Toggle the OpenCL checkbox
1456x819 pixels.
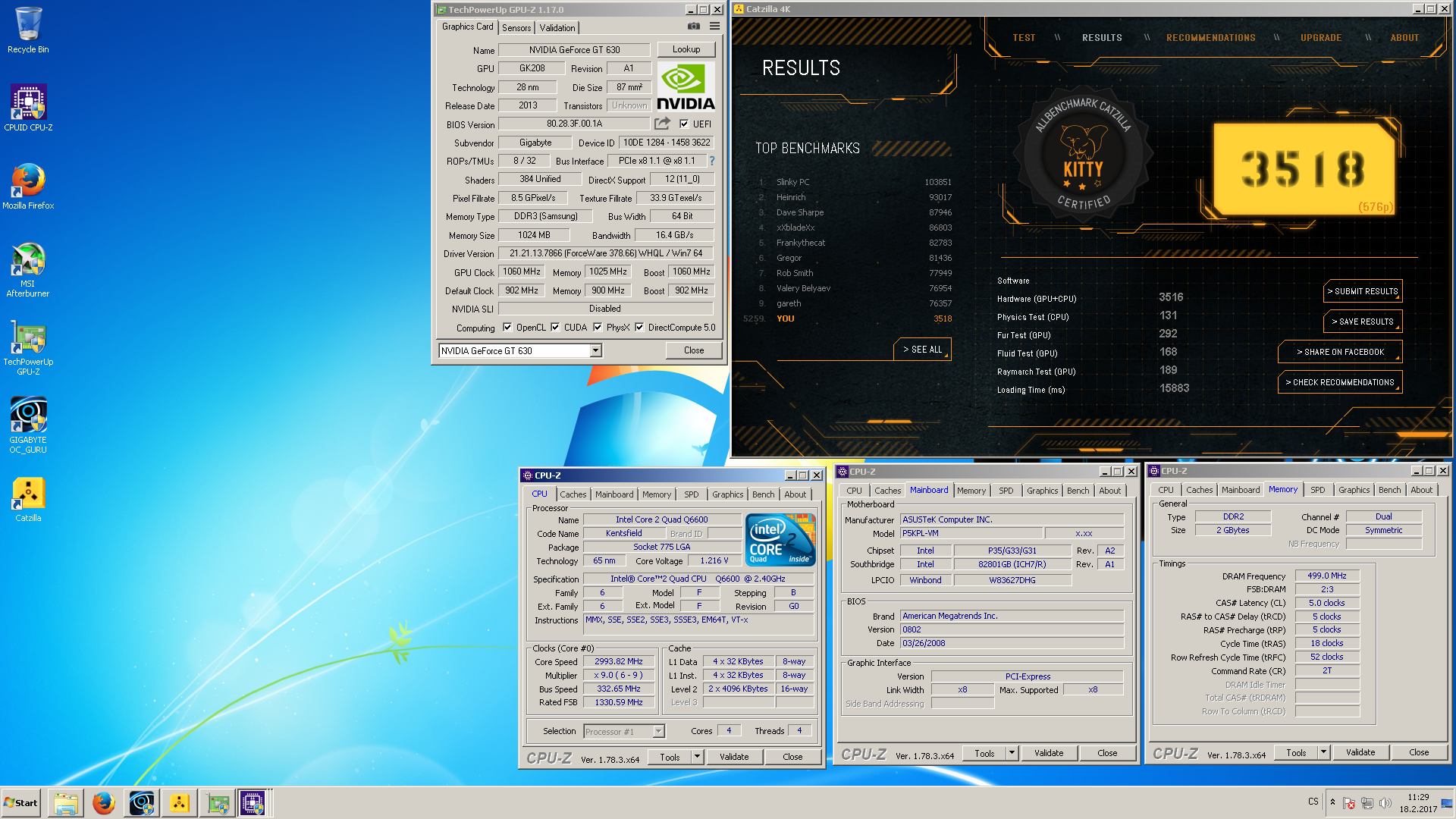(507, 328)
